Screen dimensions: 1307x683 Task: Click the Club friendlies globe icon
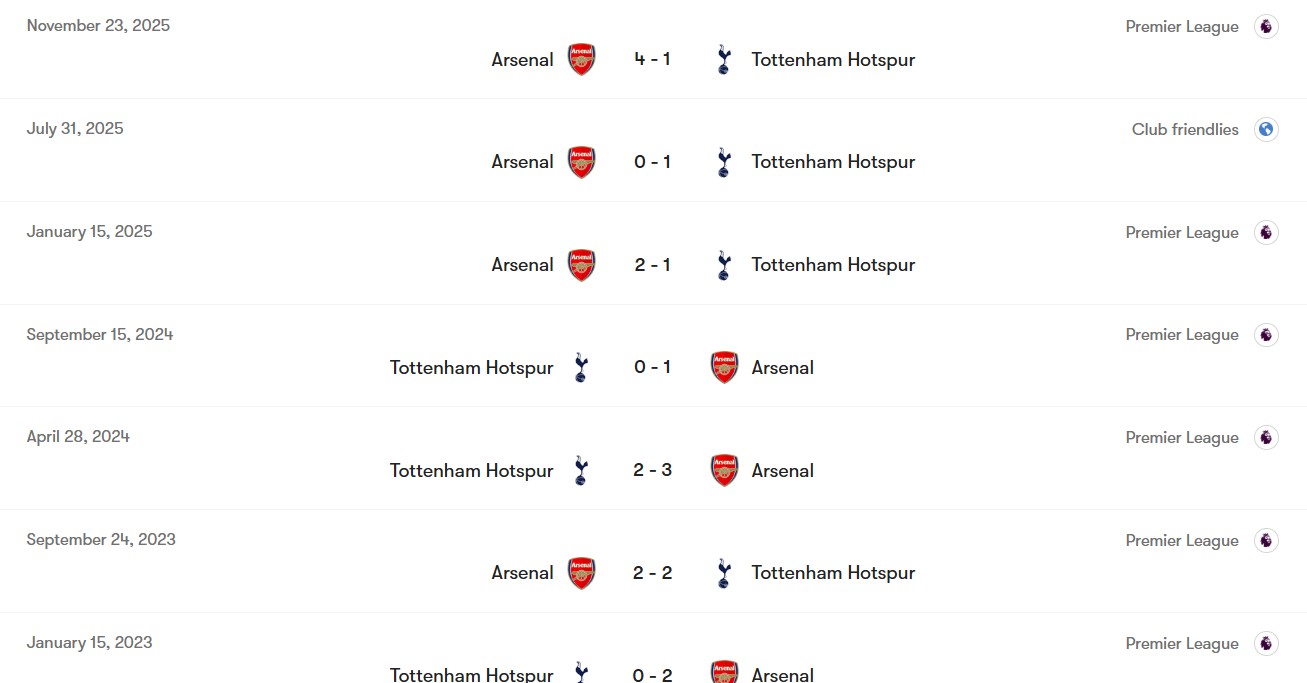[x=1266, y=129]
